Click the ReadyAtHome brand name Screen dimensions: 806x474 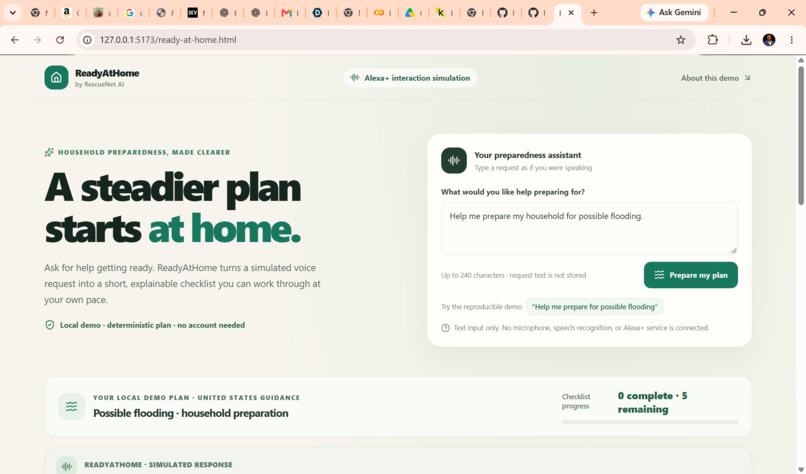107,73
